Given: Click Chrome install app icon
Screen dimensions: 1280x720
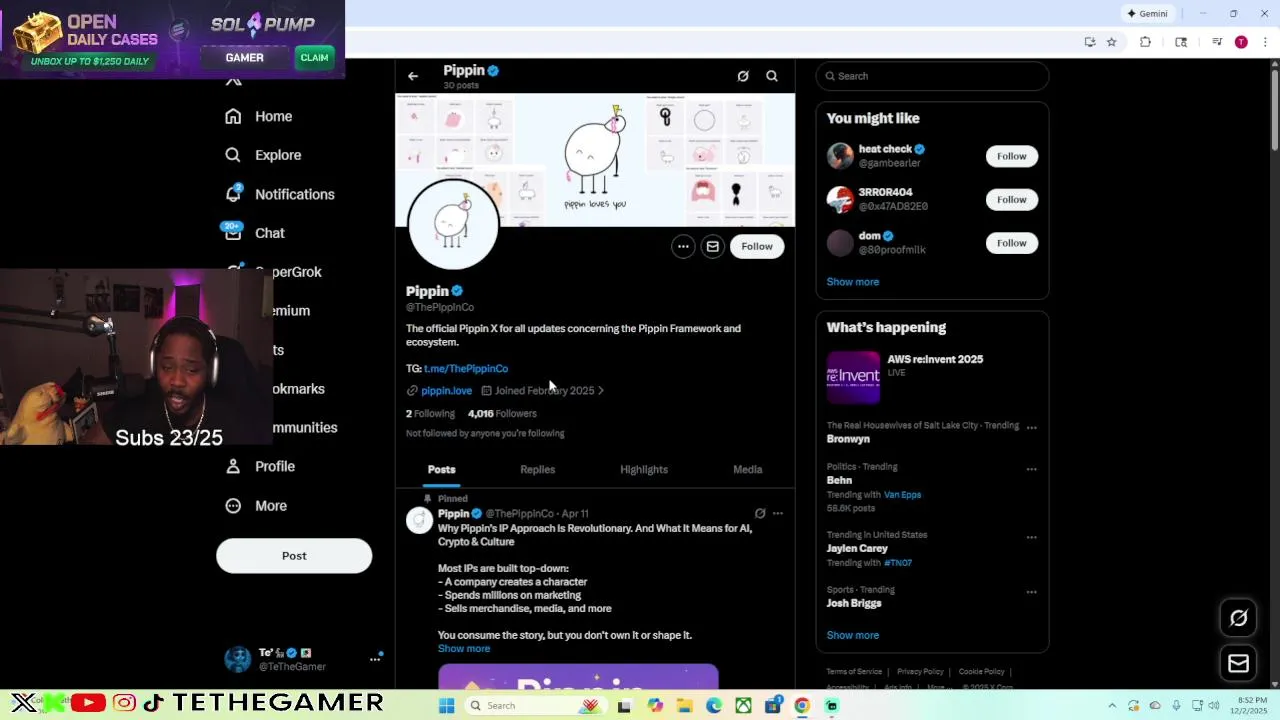Looking at the screenshot, I should pyautogui.click(x=1089, y=42).
